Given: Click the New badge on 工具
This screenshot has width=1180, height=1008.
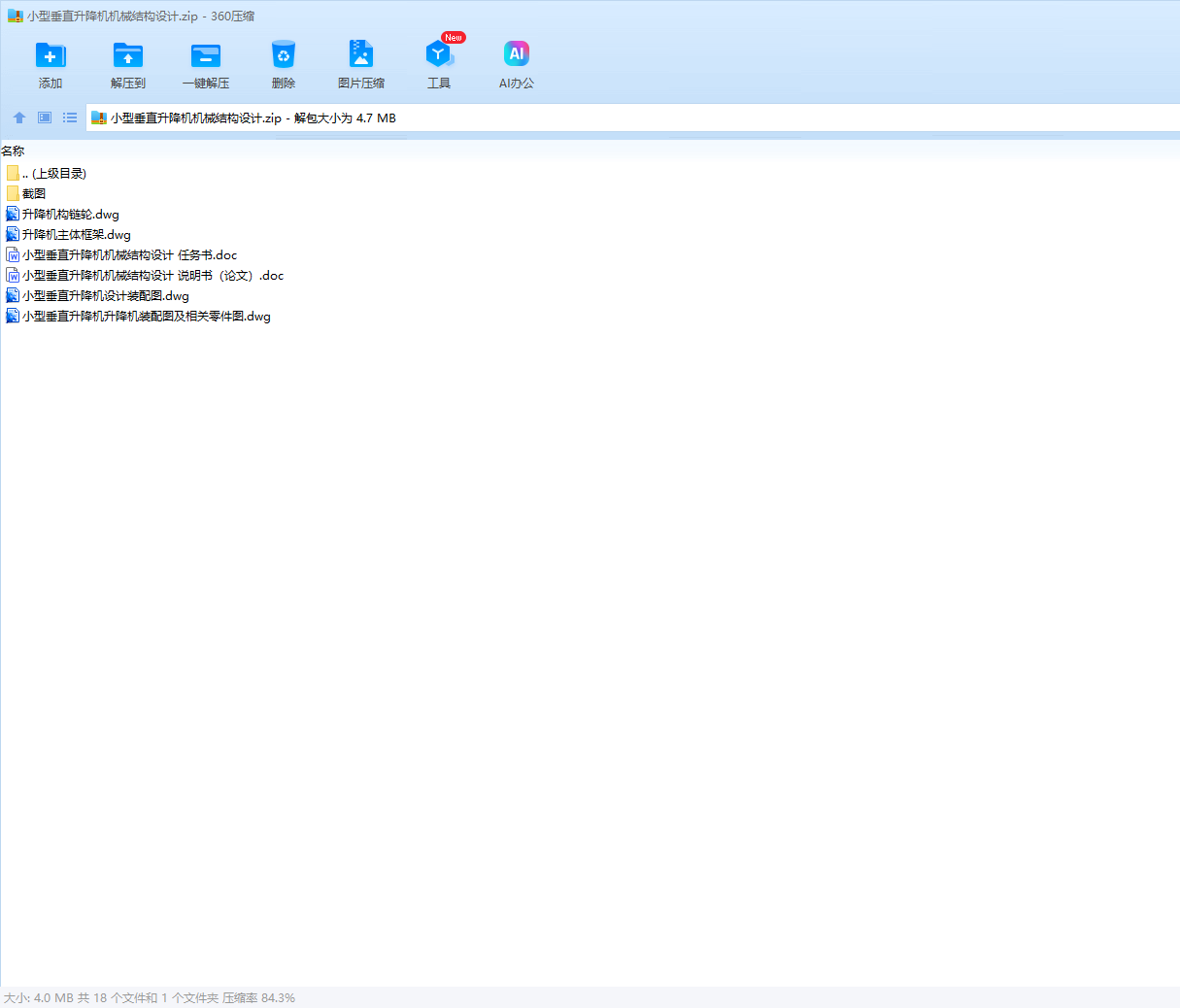Looking at the screenshot, I should (454, 38).
